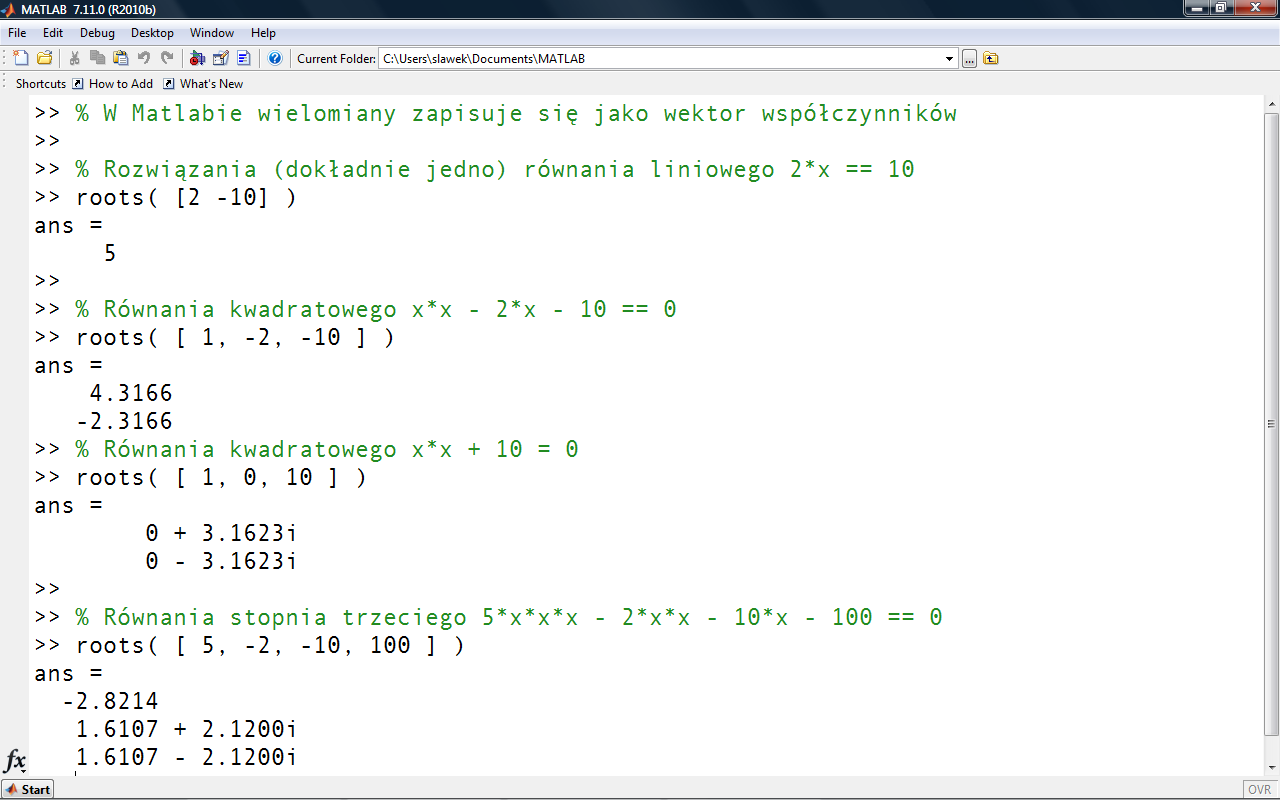
Task: Click the command roots( [2 -10] )
Action: (186, 198)
